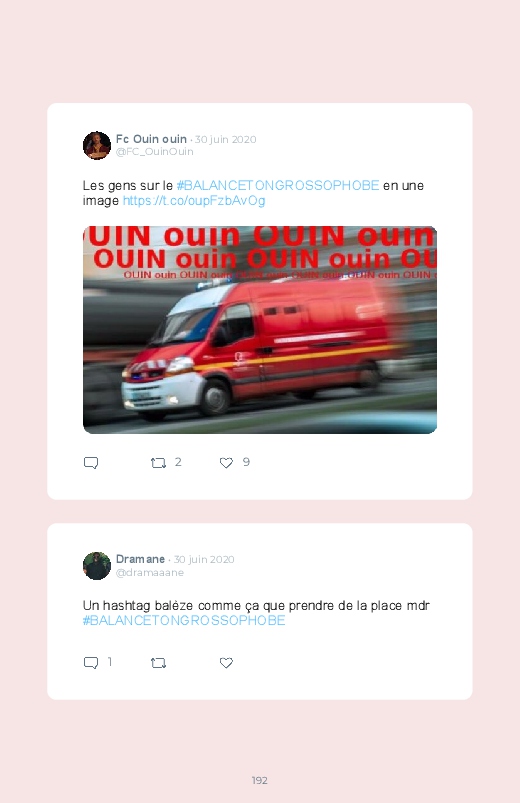Viewport: 520px width, 803px height.
Task: Follow the https://t.co/oupFzbAvOg link
Action: click(194, 201)
